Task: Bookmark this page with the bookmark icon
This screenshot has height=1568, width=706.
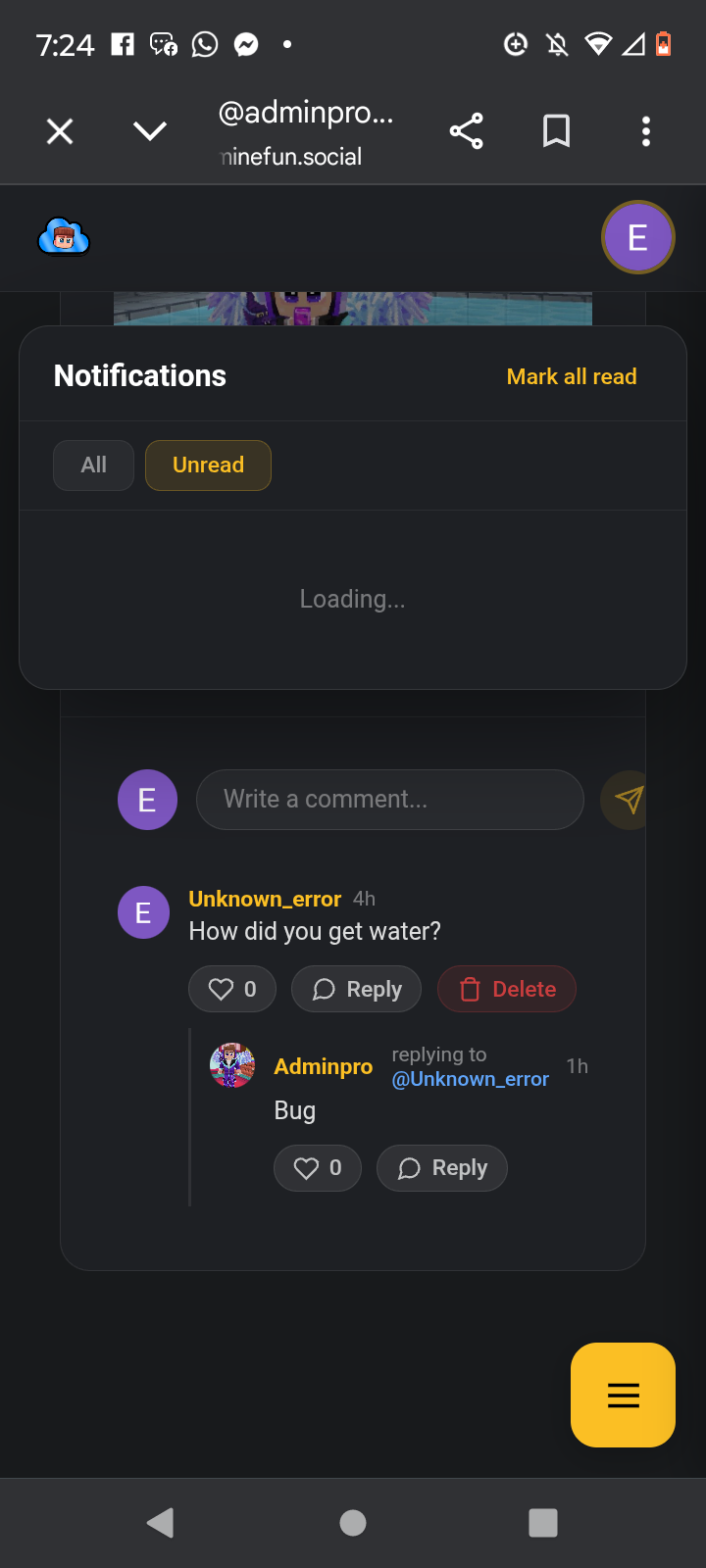Action: (x=556, y=131)
